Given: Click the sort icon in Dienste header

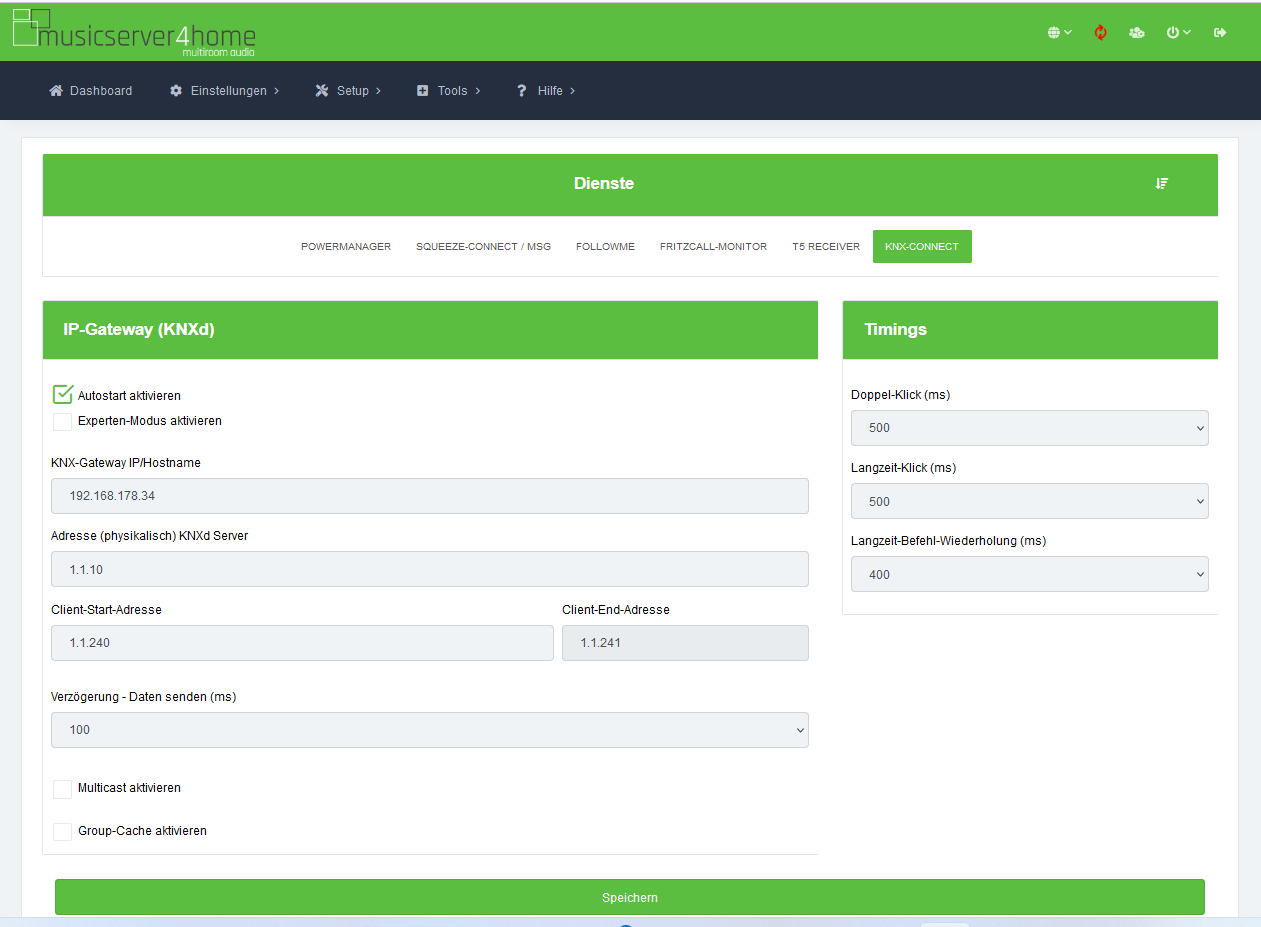Looking at the screenshot, I should pos(1162,183).
